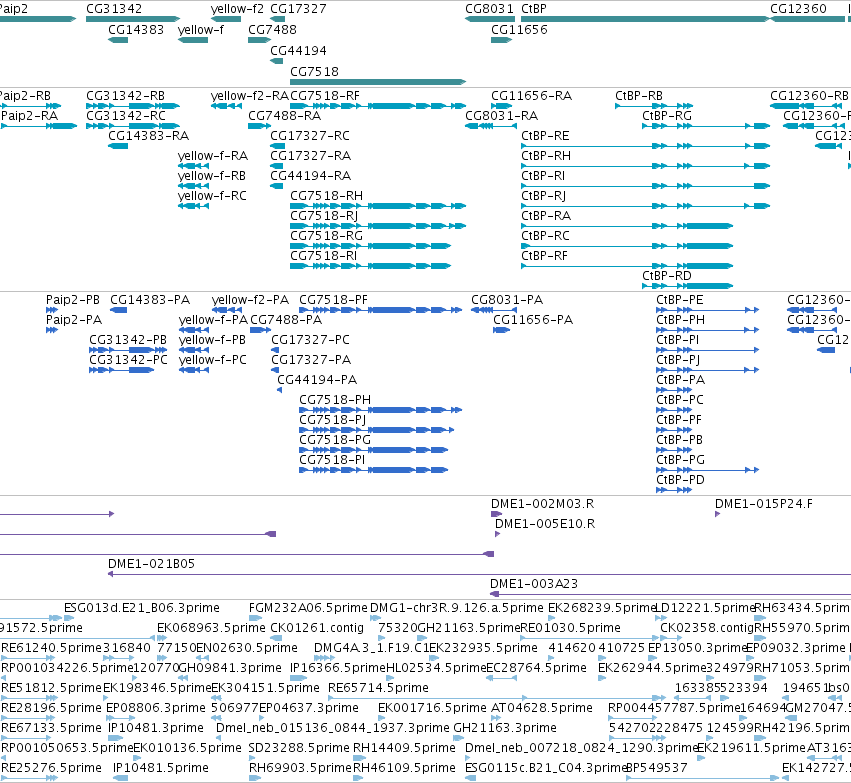
Task: Click EST AT04628.5prime label
Action: click(542, 708)
